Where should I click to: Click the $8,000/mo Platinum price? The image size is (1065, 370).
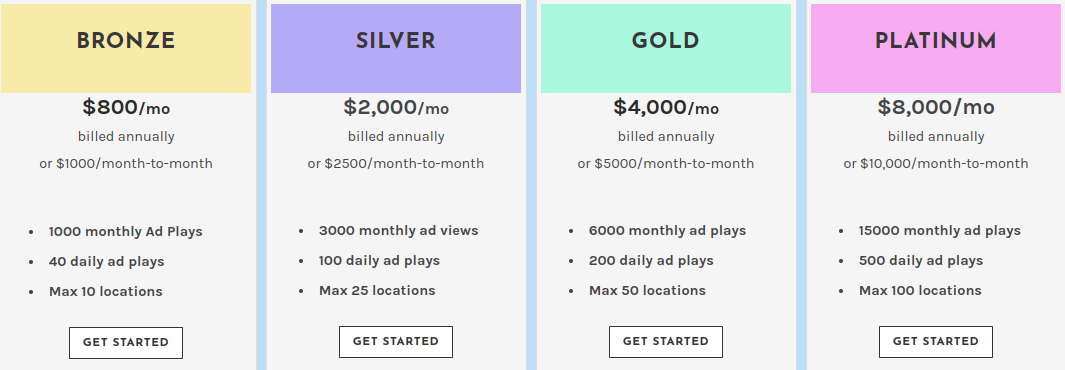coord(936,107)
